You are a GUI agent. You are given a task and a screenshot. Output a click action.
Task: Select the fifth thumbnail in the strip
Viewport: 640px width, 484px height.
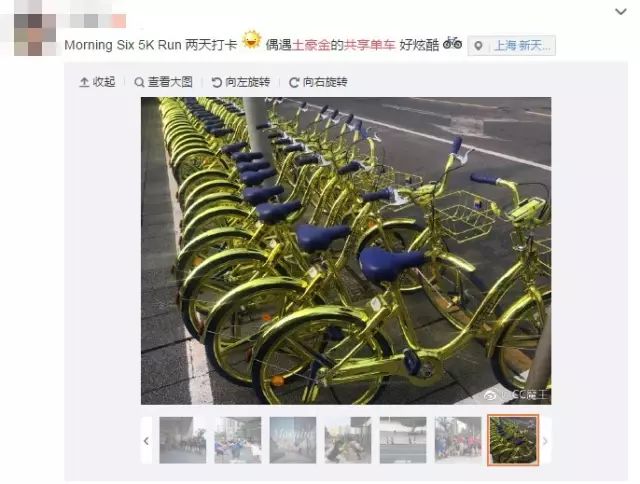click(x=403, y=440)
